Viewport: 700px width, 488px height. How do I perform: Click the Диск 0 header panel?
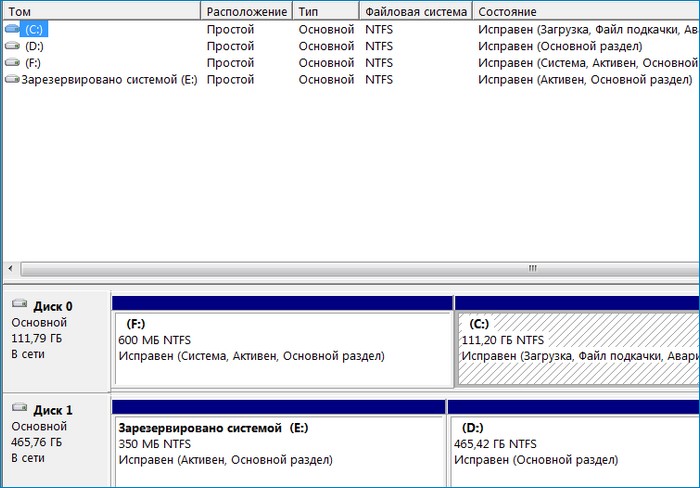[55, 340]
